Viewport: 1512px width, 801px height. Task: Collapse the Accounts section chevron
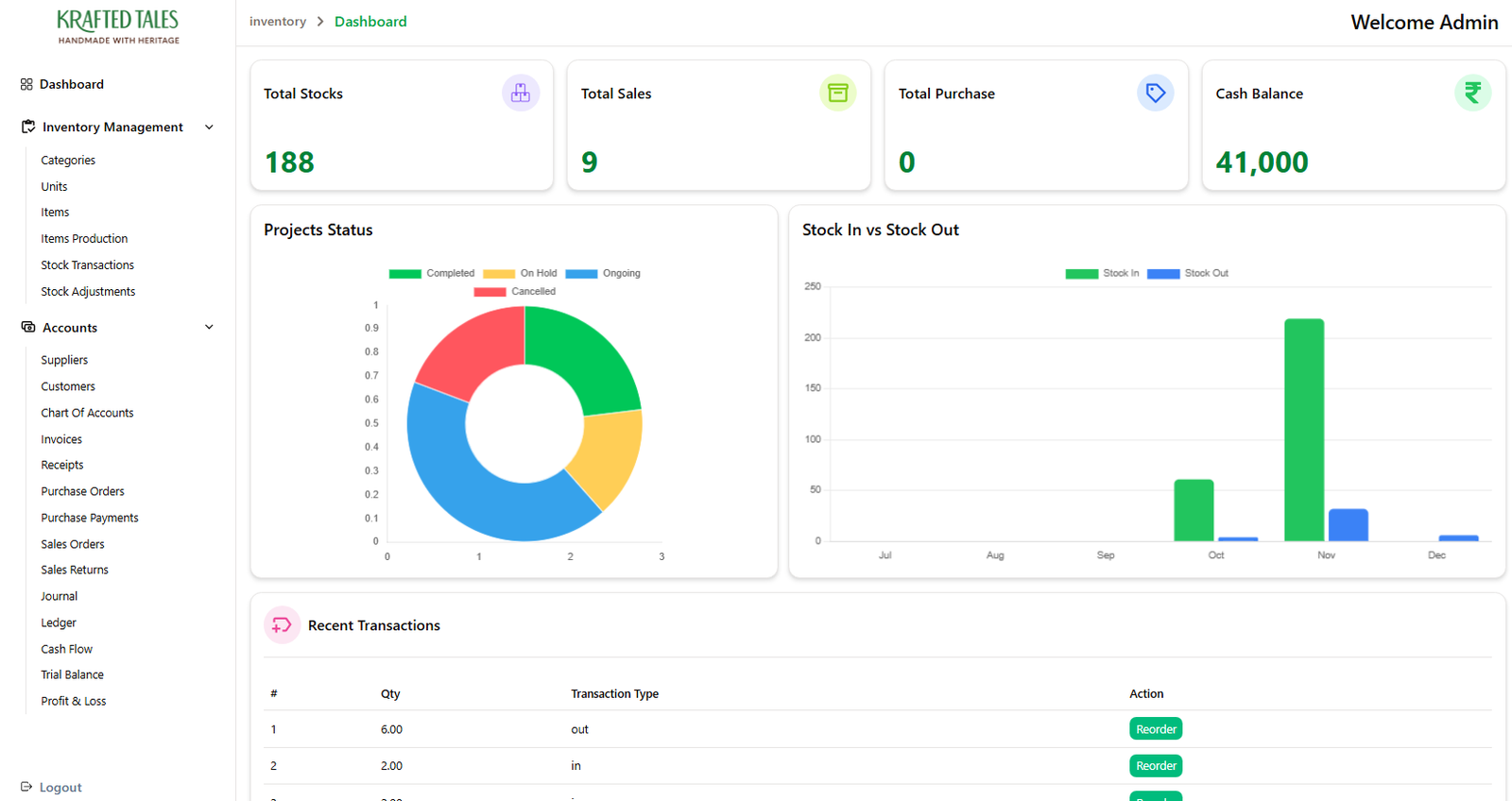[209, 327]
